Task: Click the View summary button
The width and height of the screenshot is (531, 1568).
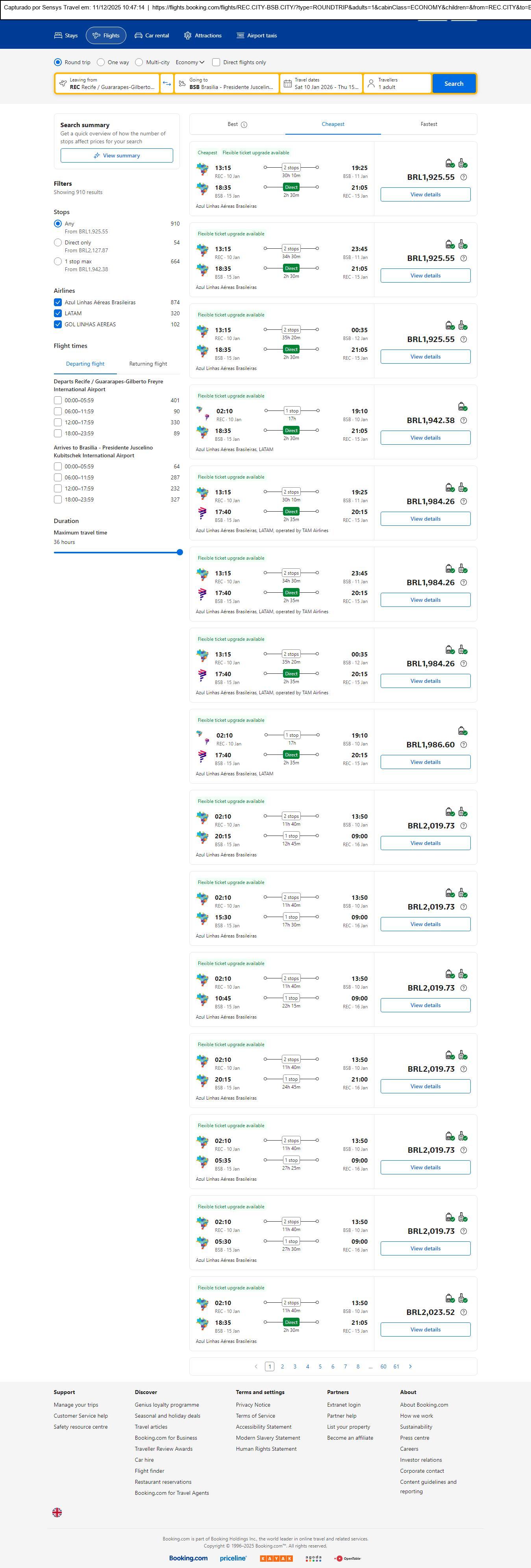Action: tap(116, 156)
